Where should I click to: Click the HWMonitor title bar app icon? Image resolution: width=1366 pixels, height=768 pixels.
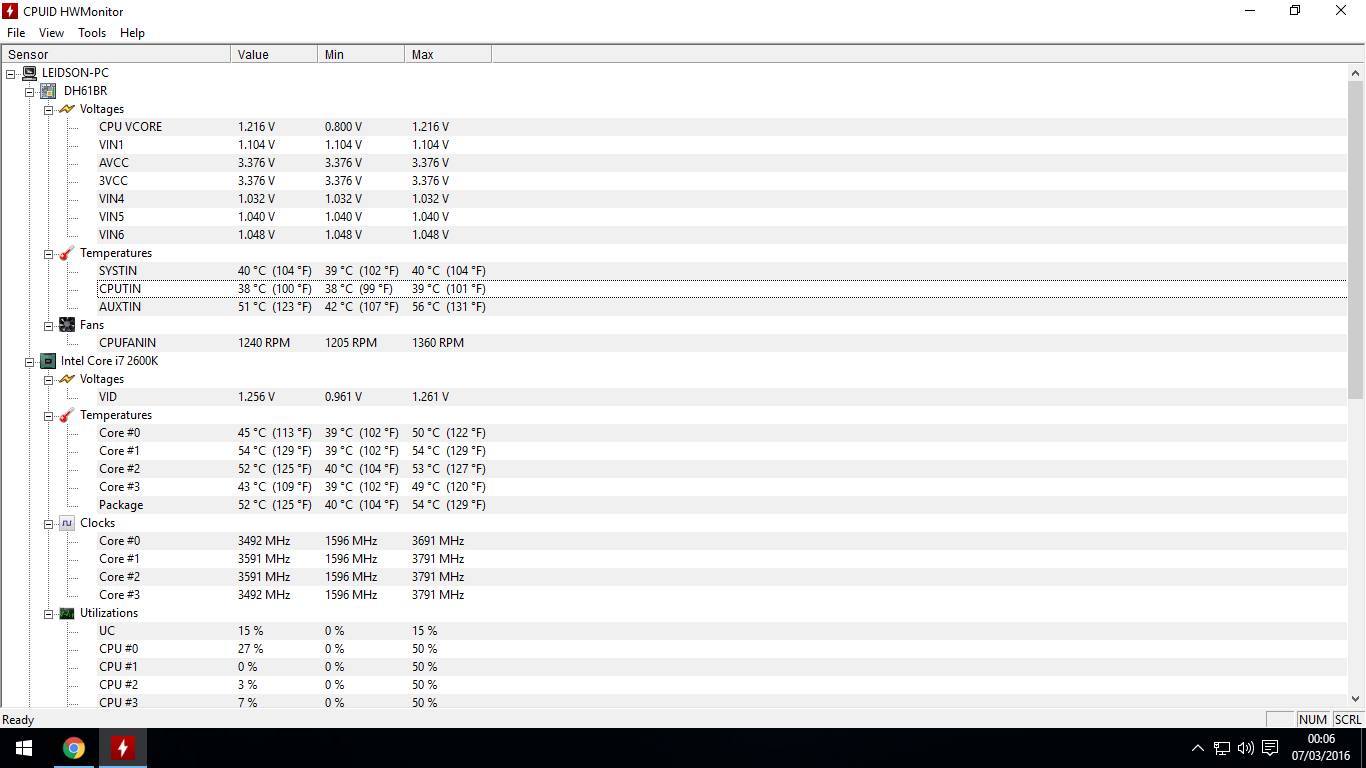[x=10, y=11]
